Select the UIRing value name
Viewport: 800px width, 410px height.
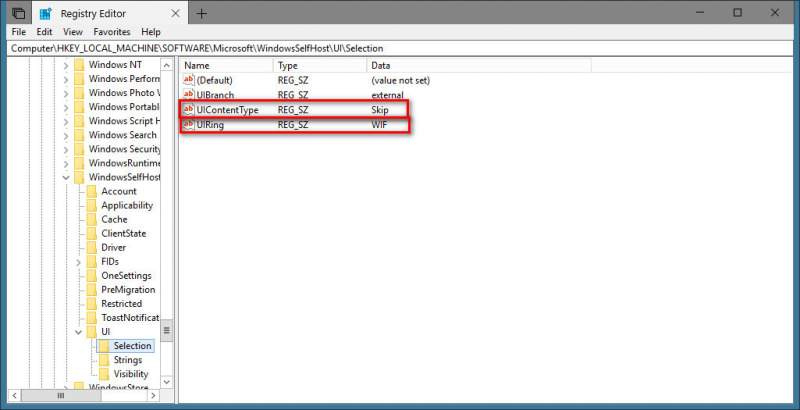[x=210, y=124]
